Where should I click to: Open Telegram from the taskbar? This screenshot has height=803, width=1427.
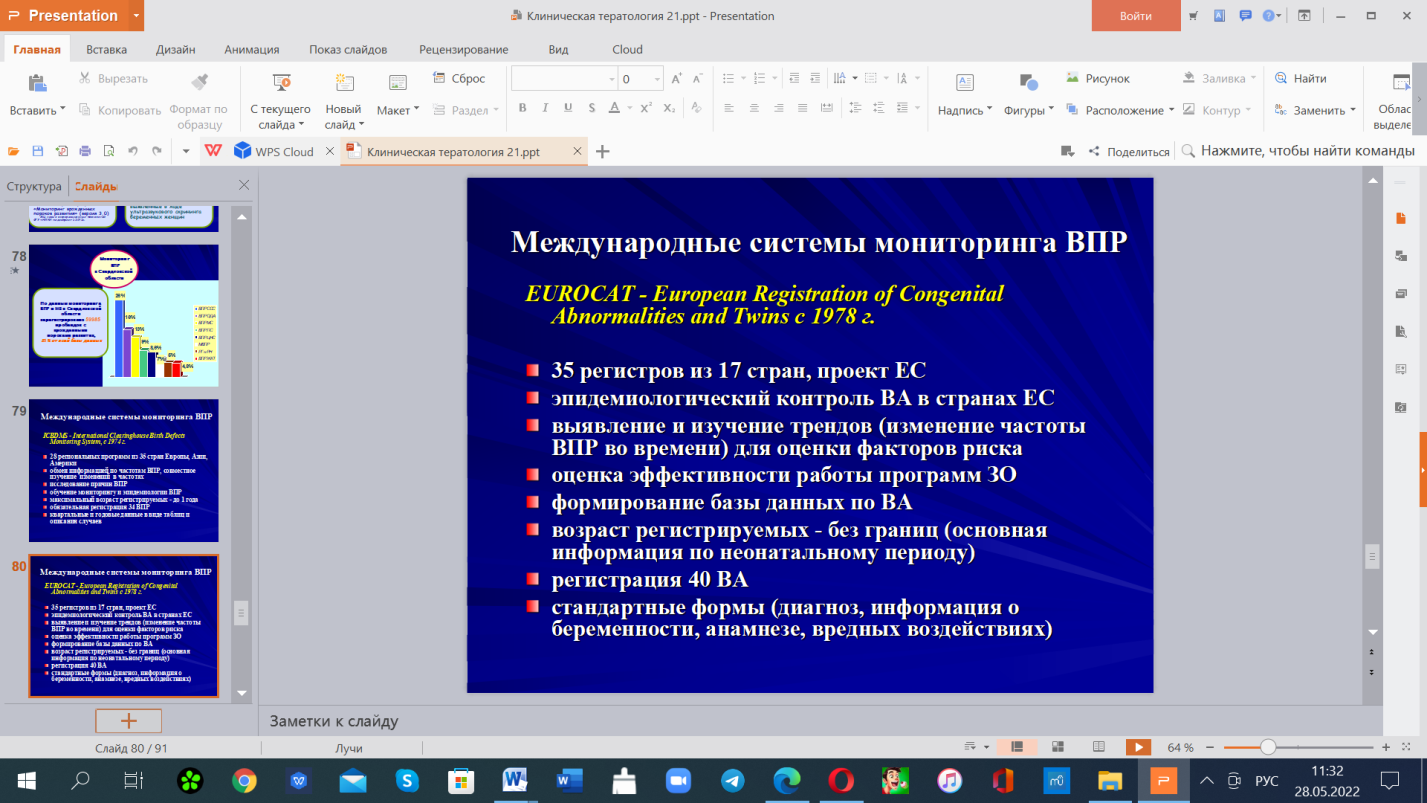732,780
